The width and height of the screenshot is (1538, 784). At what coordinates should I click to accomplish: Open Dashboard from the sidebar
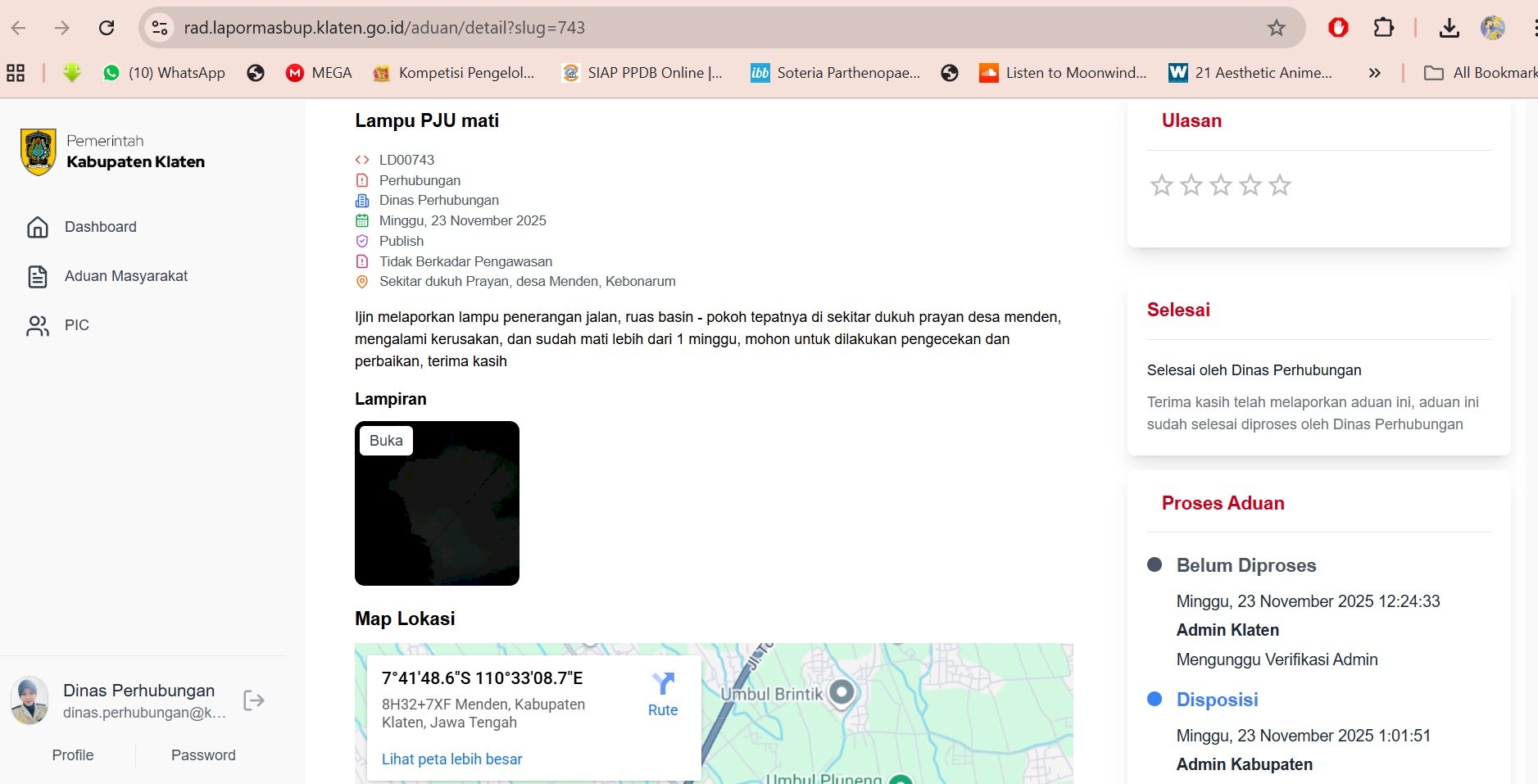click(100, 227)
